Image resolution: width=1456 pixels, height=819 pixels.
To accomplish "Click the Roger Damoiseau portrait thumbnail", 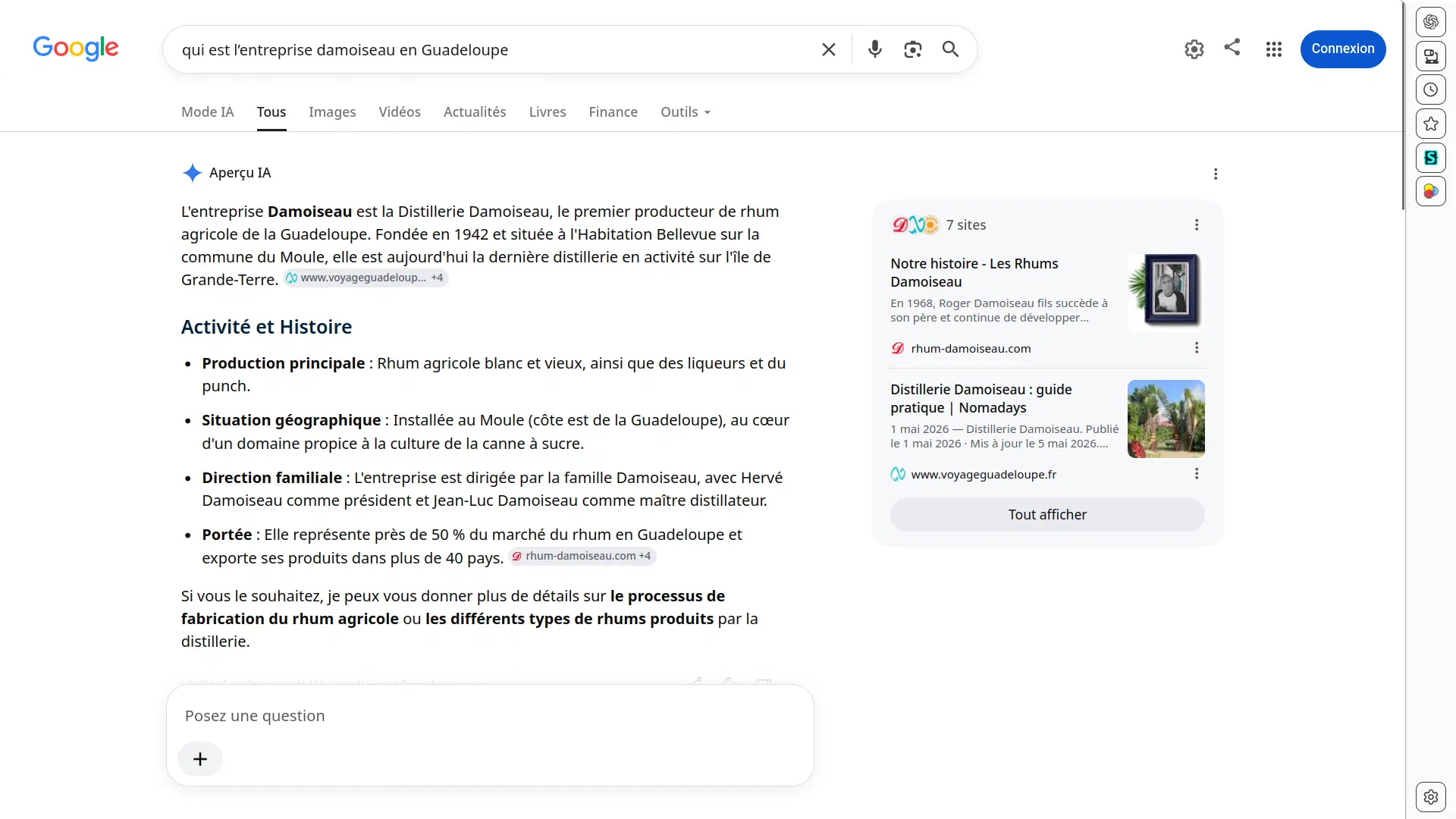I will (1166, 292).
